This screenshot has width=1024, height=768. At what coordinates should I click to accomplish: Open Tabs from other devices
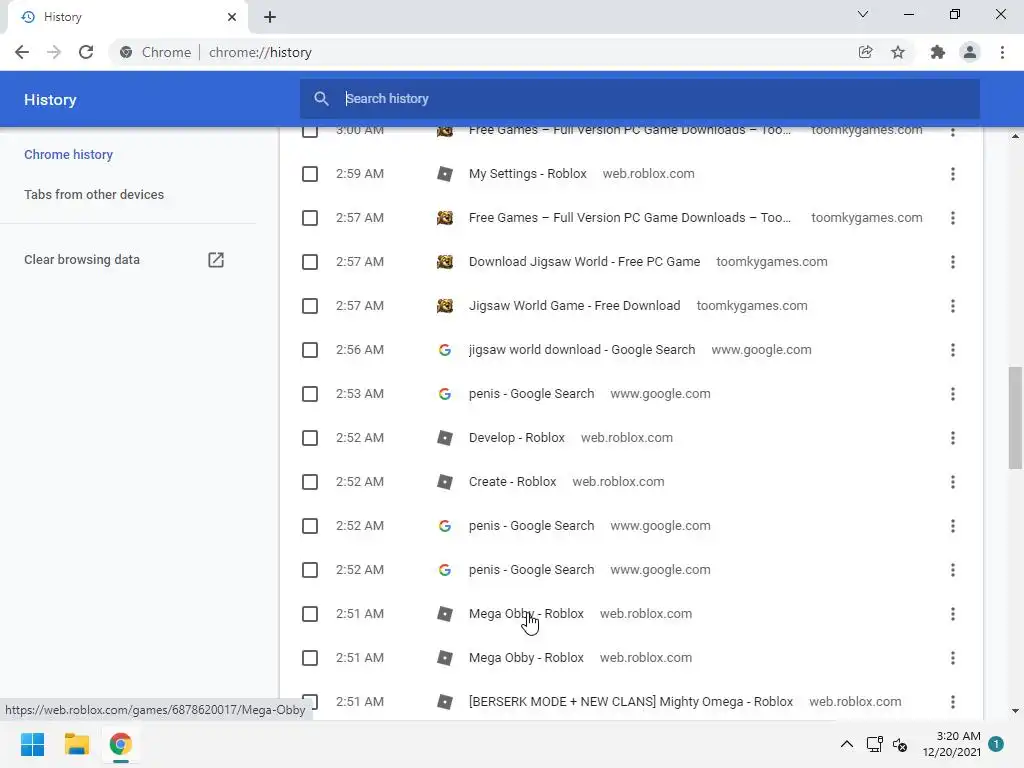(x=94, y=195)
